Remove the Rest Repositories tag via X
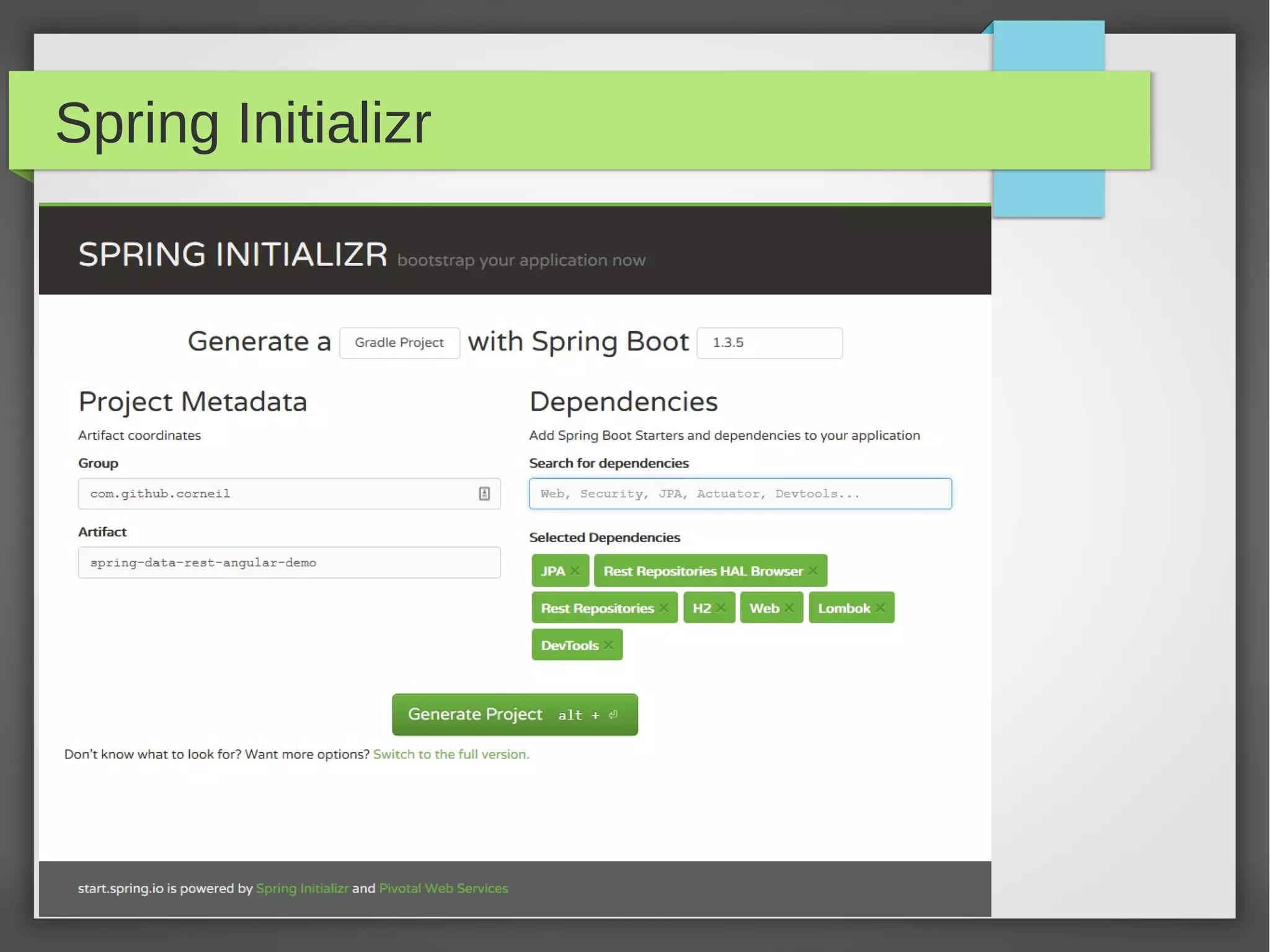1270x952 pixels. pos(664,608)
